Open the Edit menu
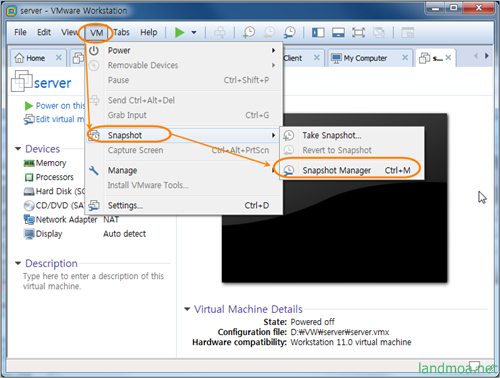 (44, 32)
